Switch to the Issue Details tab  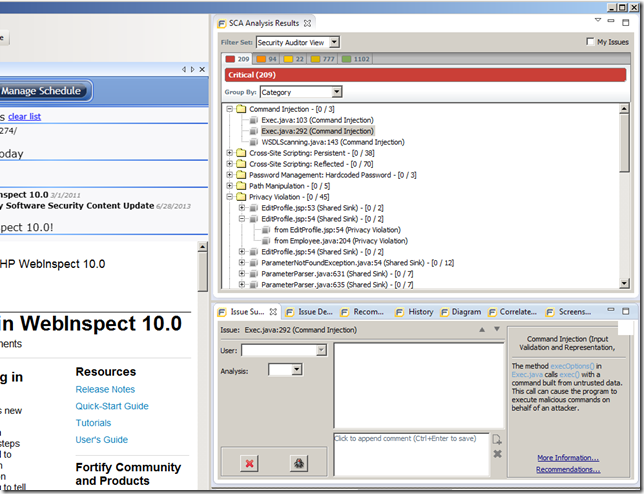click(x=310, y=312)
